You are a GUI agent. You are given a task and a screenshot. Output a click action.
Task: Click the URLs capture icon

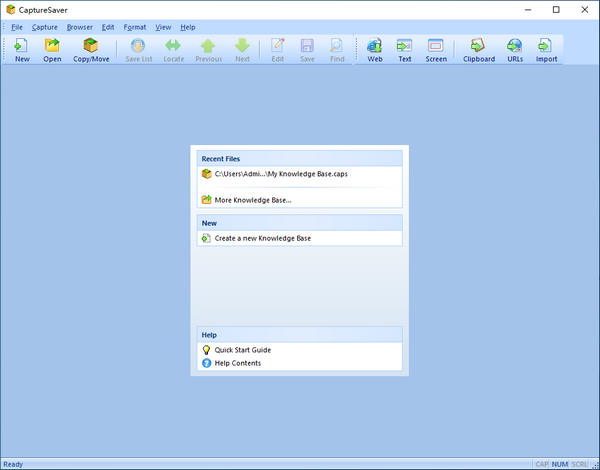point(515,49)
